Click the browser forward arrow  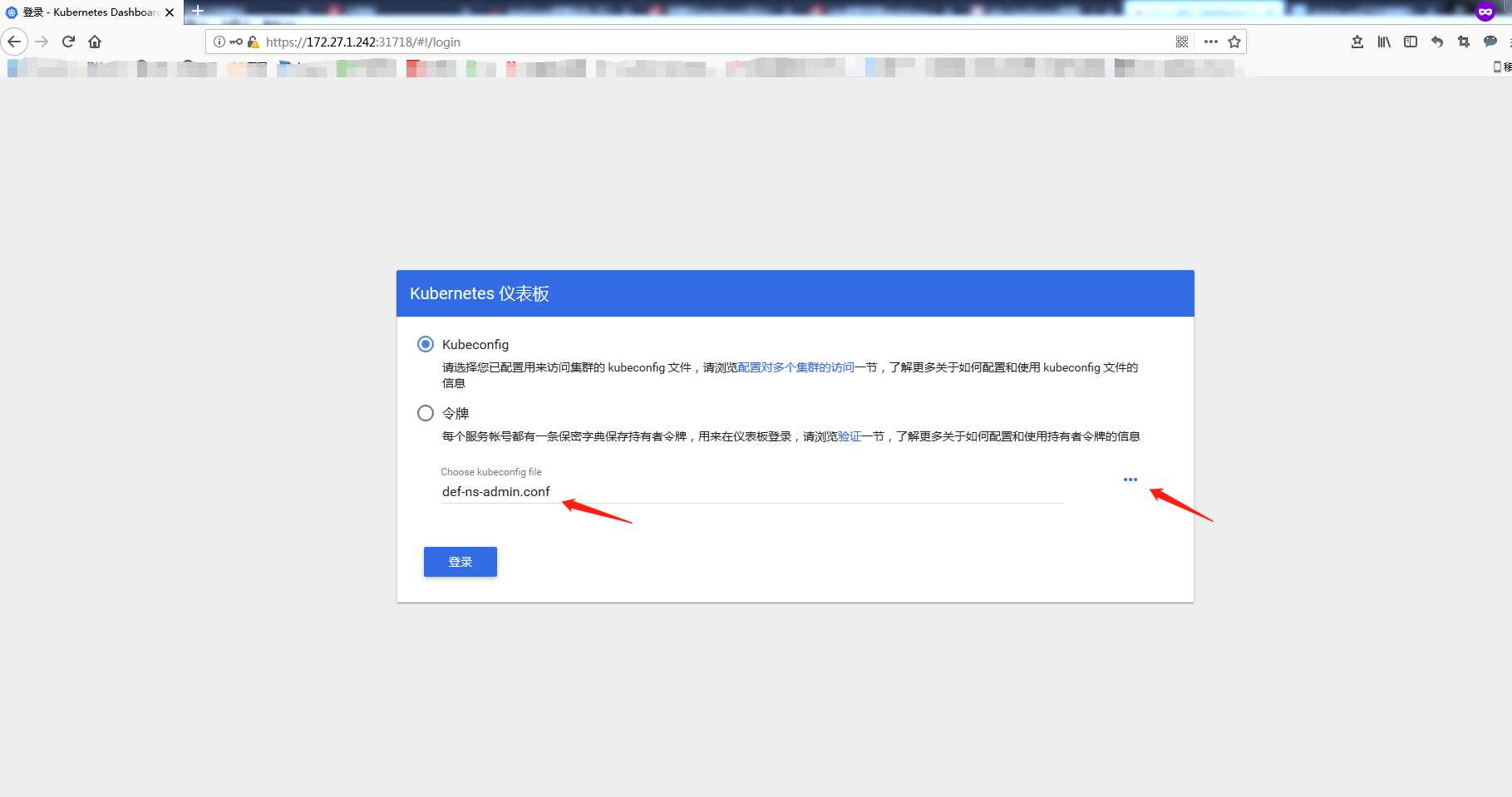[x=42, y=42]
